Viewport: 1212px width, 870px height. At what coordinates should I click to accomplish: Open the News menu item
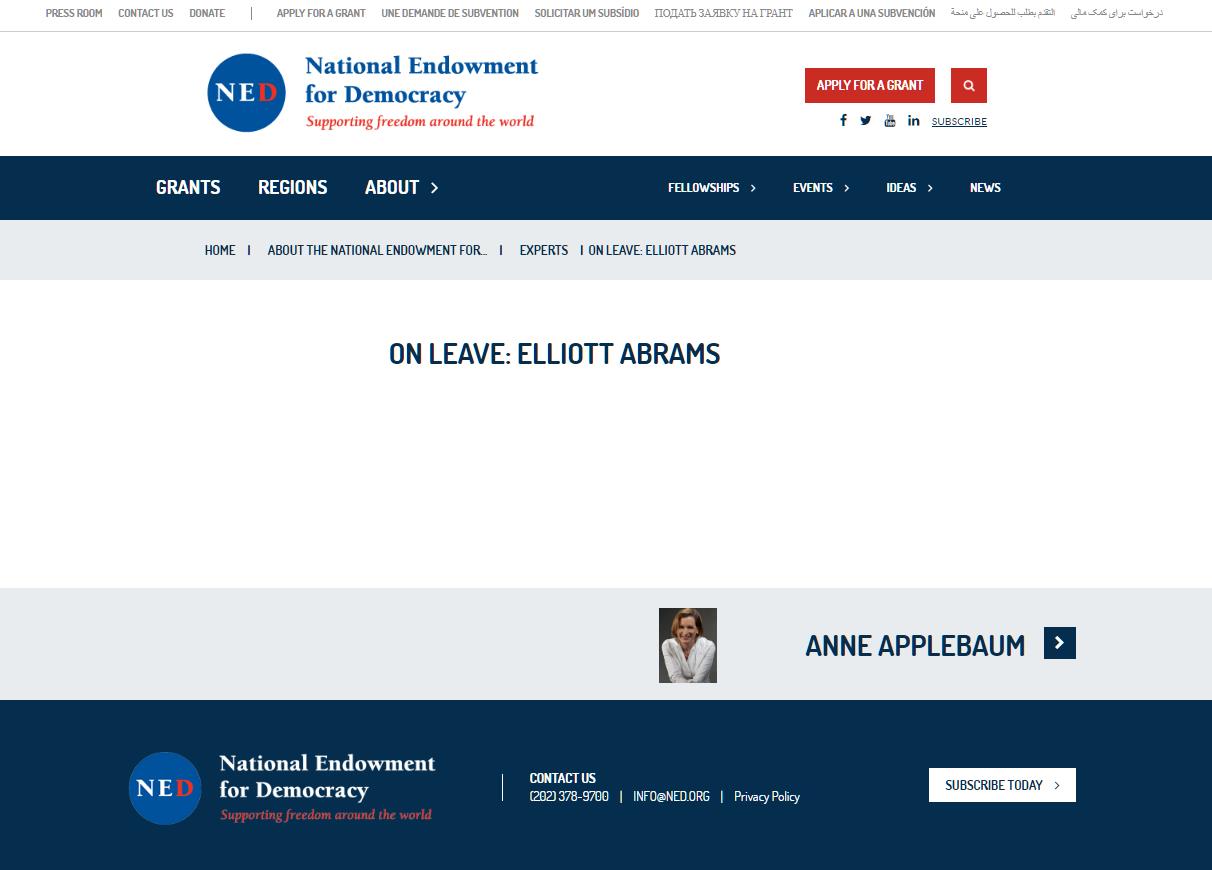(x=985, y=187)
